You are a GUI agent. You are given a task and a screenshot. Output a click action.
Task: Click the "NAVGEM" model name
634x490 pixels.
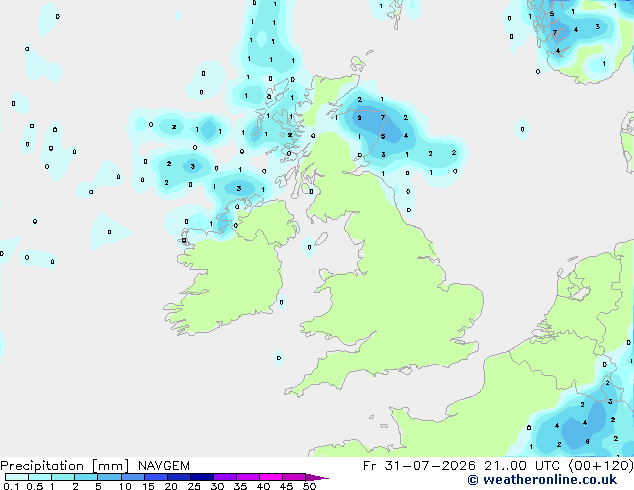click(164, 466)
